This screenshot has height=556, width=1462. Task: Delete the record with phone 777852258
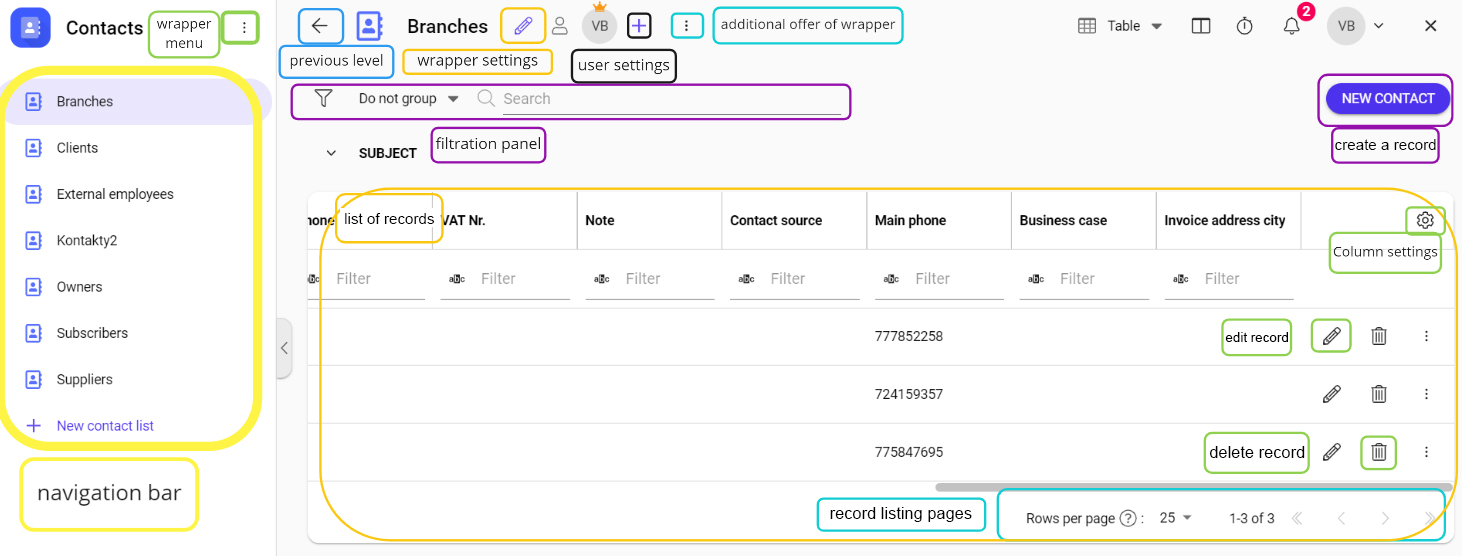1379,336
